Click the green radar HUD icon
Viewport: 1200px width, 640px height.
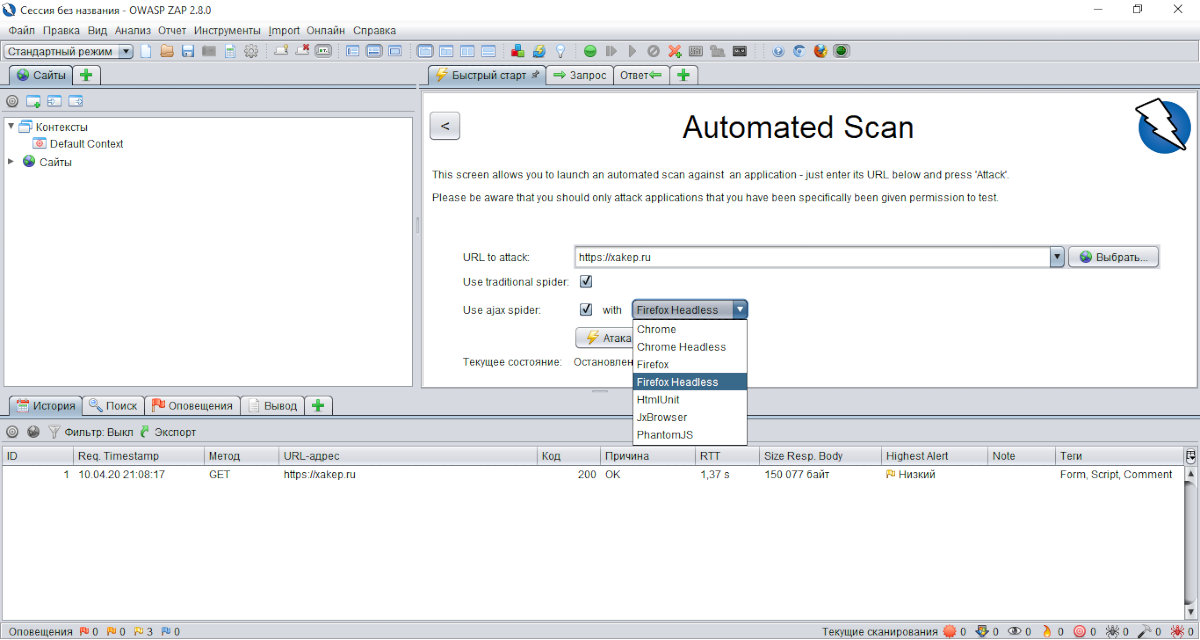click(x=841, y=51)
